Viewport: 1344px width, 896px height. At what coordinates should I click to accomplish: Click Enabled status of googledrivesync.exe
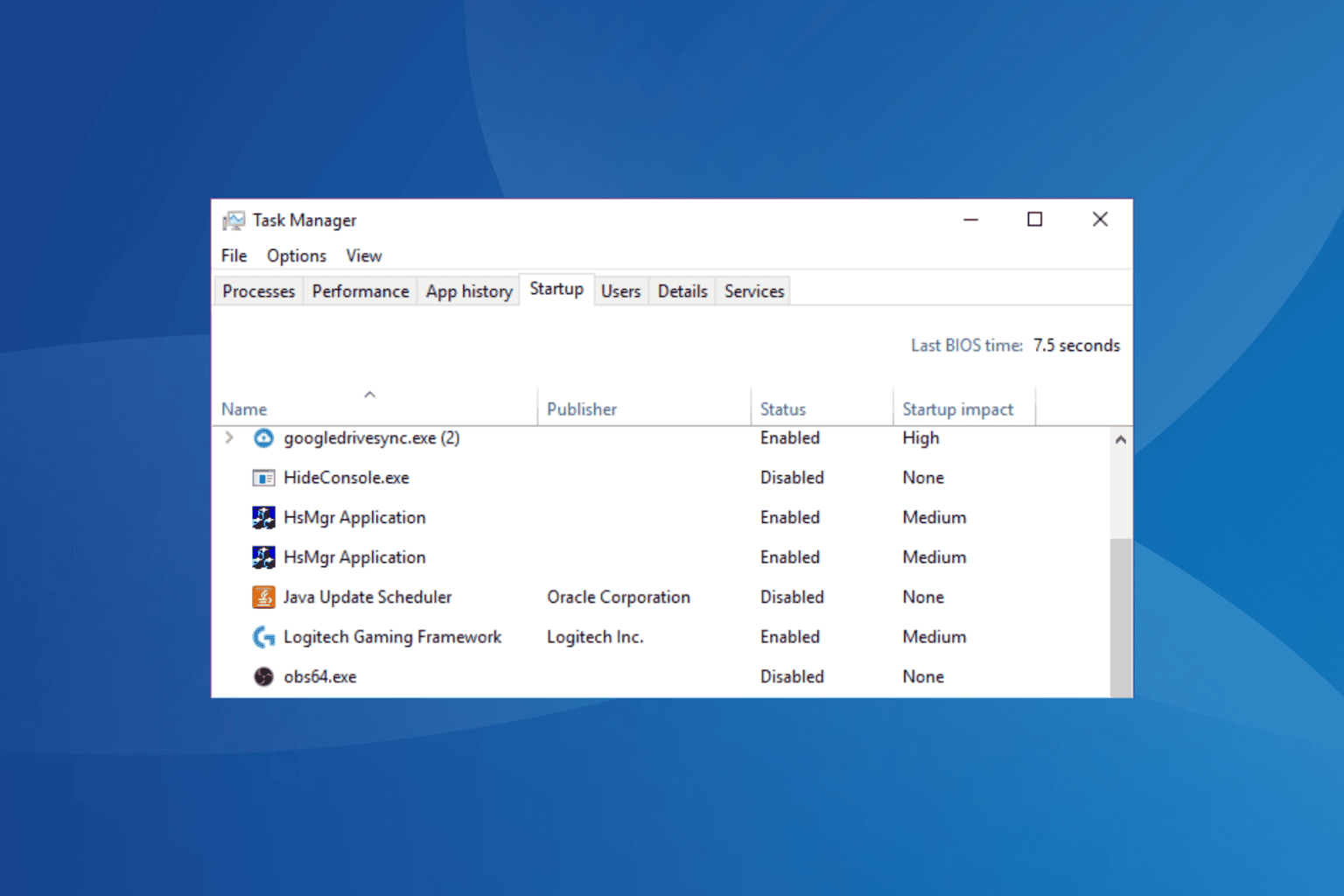pos(790,437)
